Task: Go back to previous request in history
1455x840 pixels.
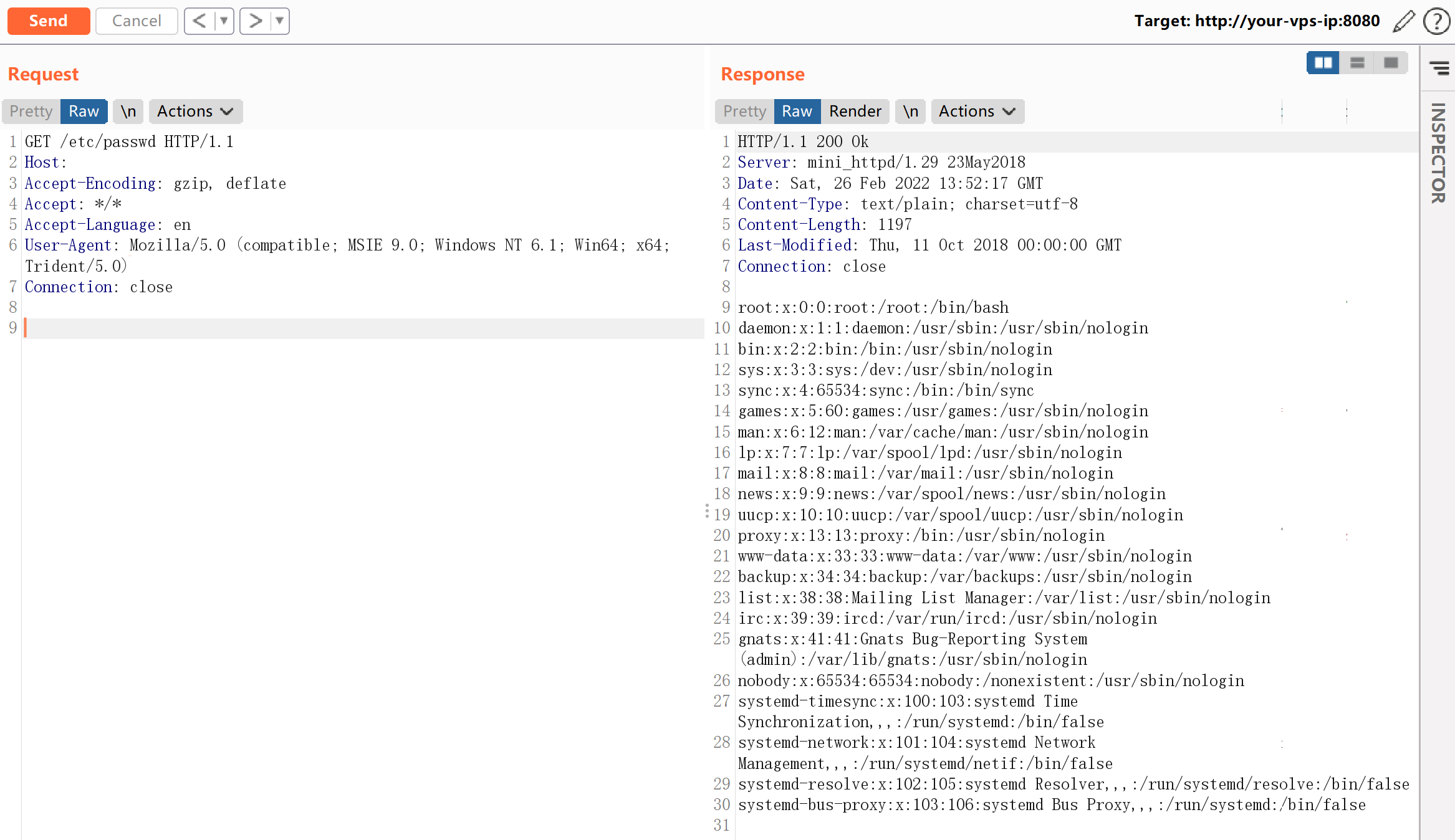Action: pyautogui.click(x=199, y=21)
